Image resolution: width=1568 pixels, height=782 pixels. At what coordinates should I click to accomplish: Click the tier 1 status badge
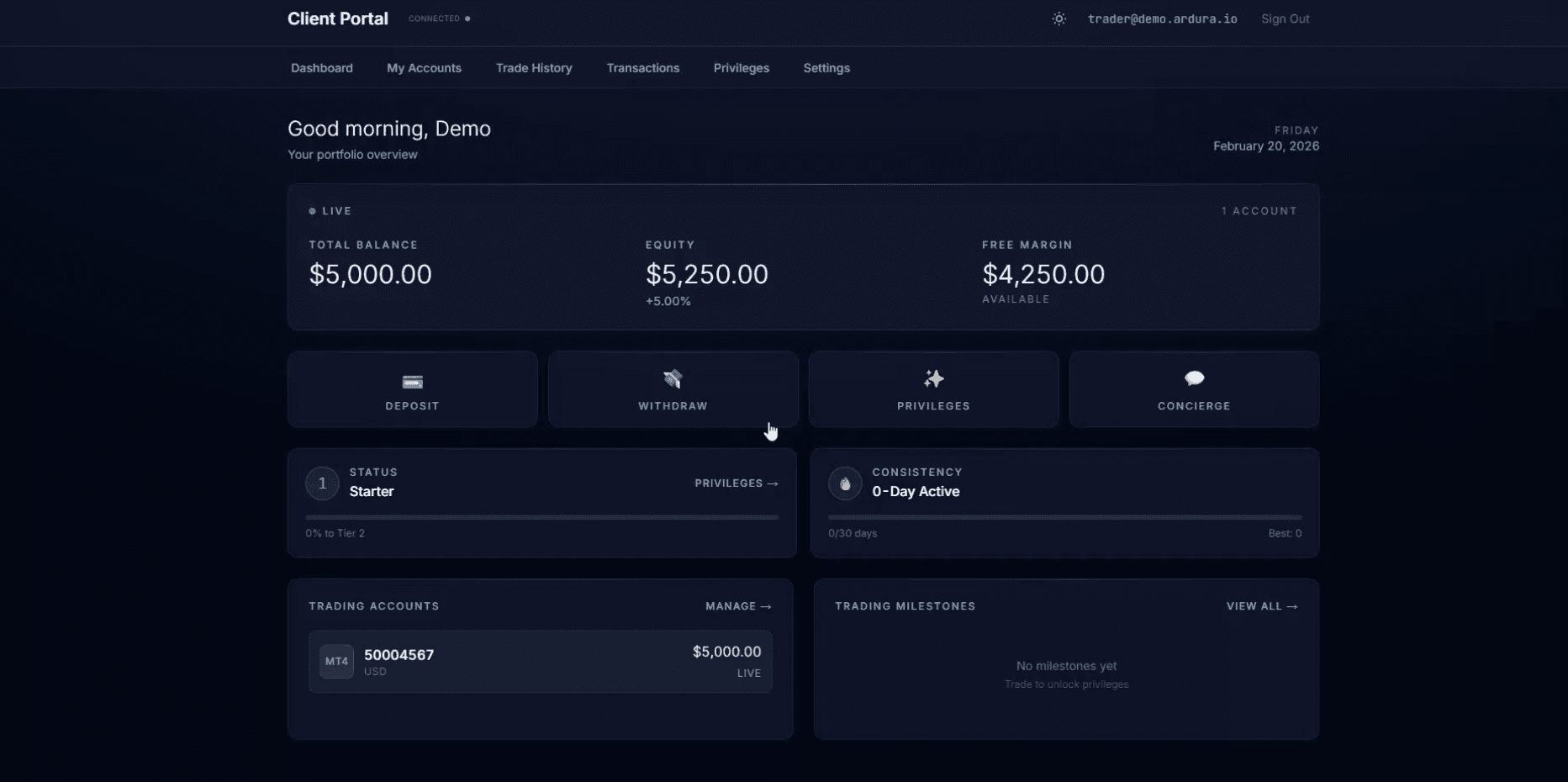click(322, 483)
